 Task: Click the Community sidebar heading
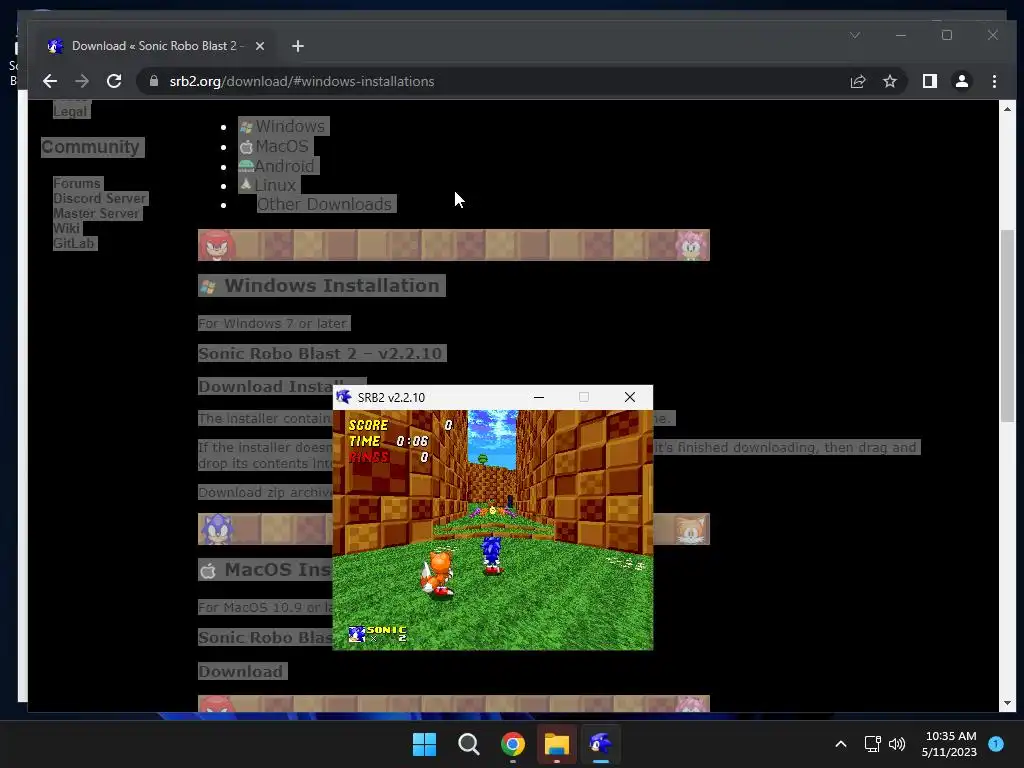click(x=91, y=147)
